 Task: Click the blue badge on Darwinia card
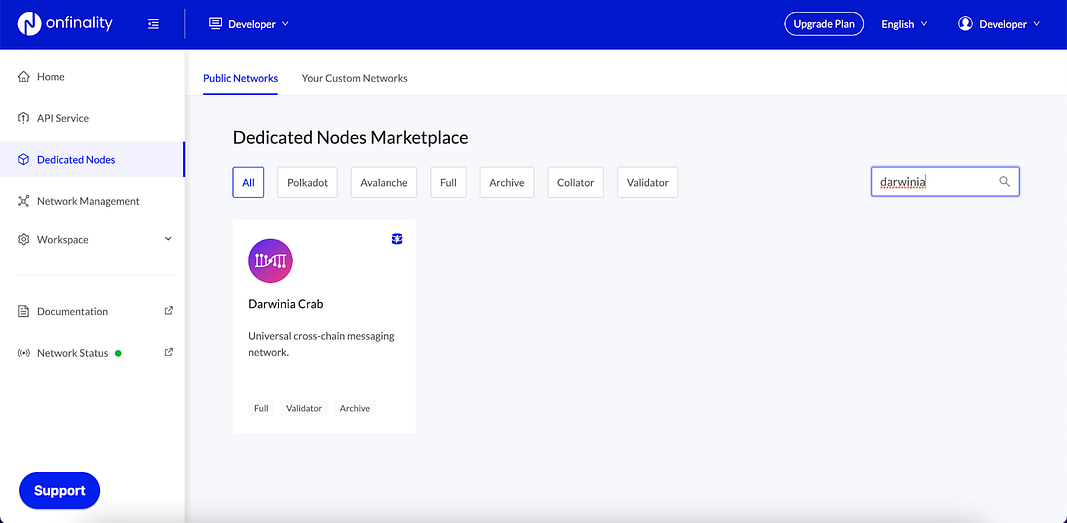tap(397, 239)
